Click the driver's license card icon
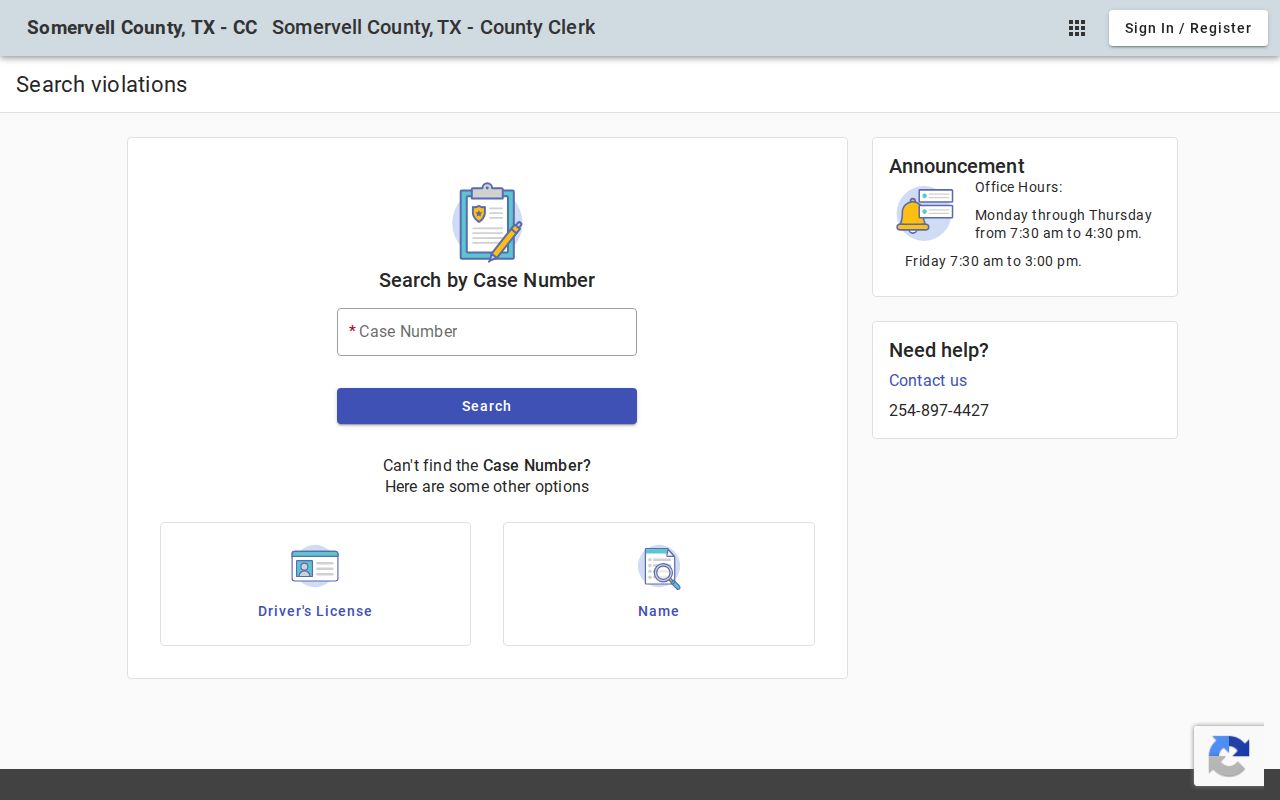Image resolution: width=1280 pixels, height=800 pixels. point(315,567)
